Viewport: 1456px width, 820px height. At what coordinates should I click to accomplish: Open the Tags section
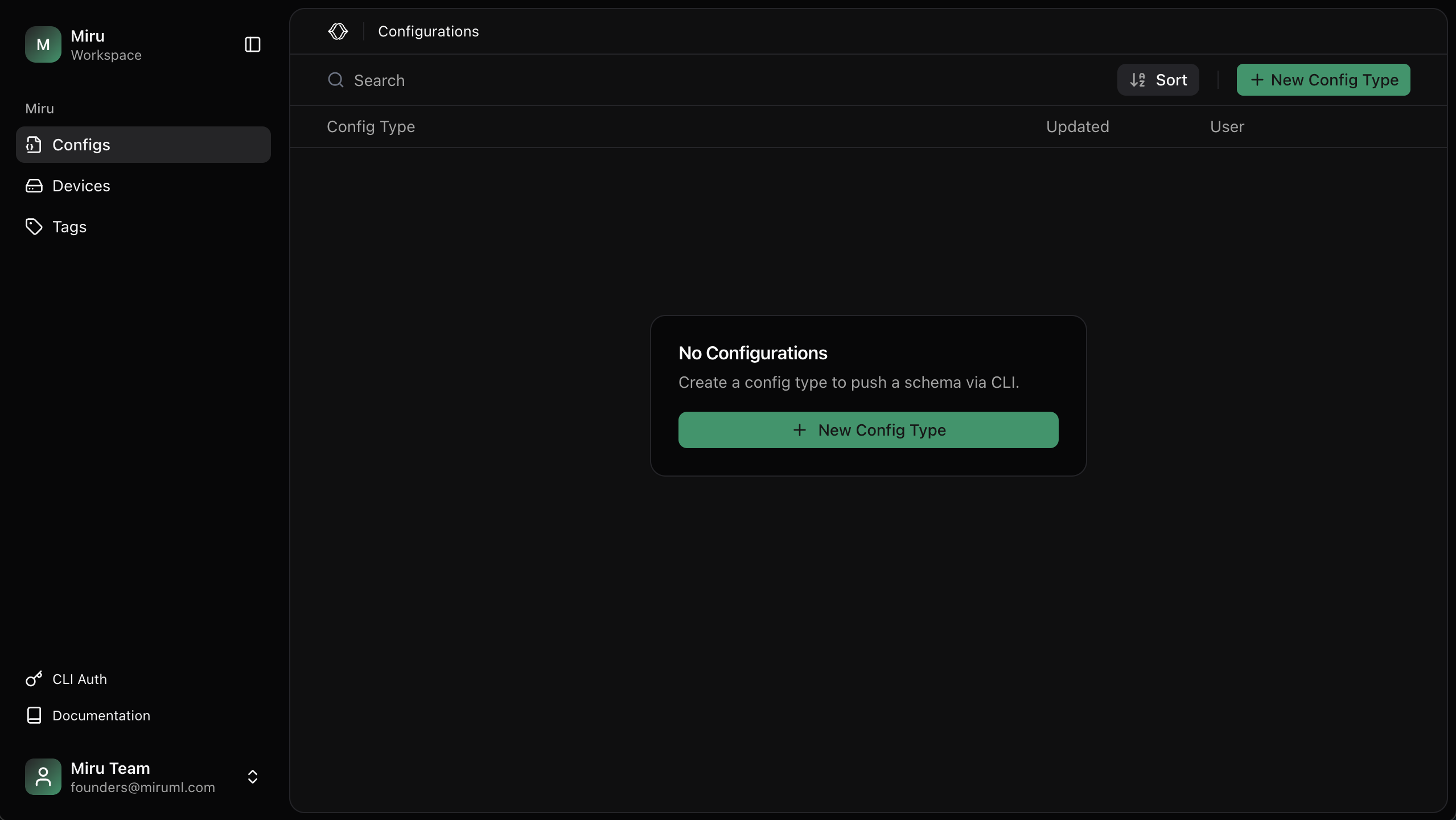click(69, 227)
